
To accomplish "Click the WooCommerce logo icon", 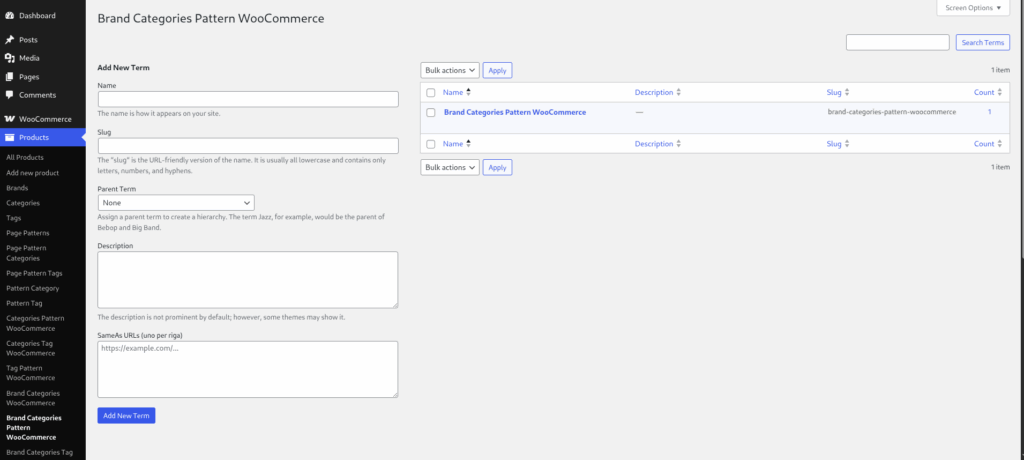I will [10, 119].
